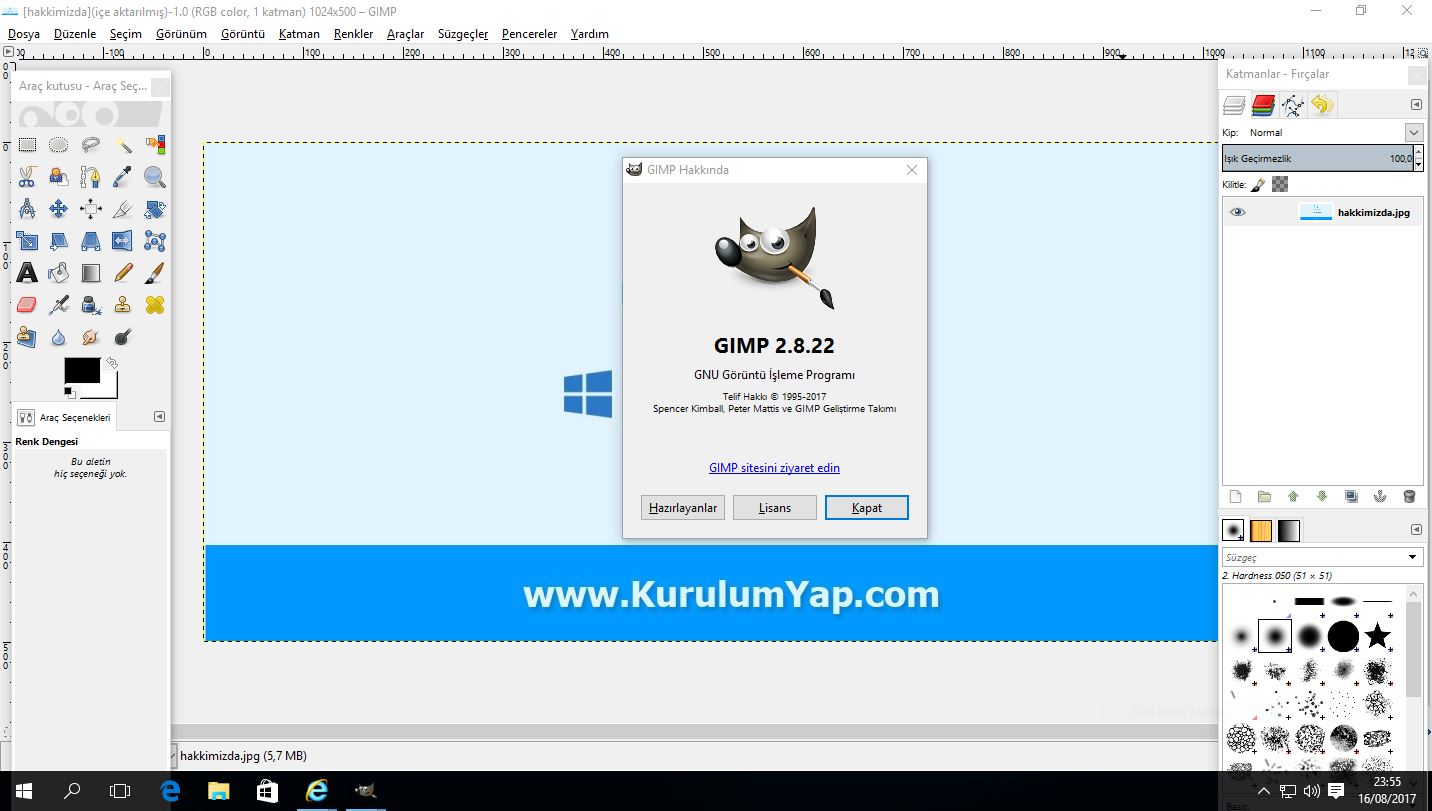Open the GIMP sitesini ziyaret edin link
Image resolution: width=1432 pixels, height=811 pixels.
[774, 468]
